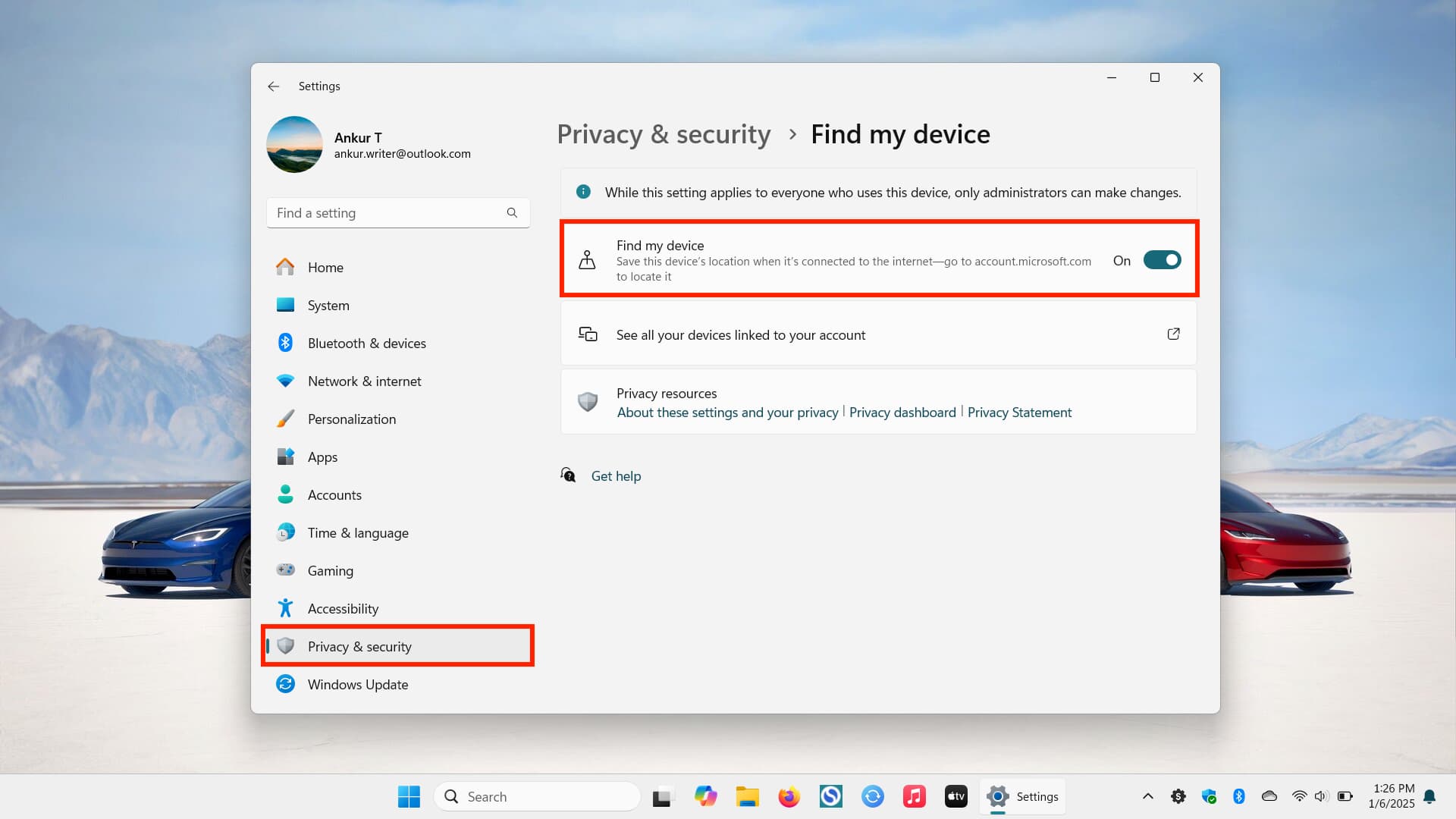Open Time & language settings
Screen dimensions: 1456x819
tap(358, 532)
